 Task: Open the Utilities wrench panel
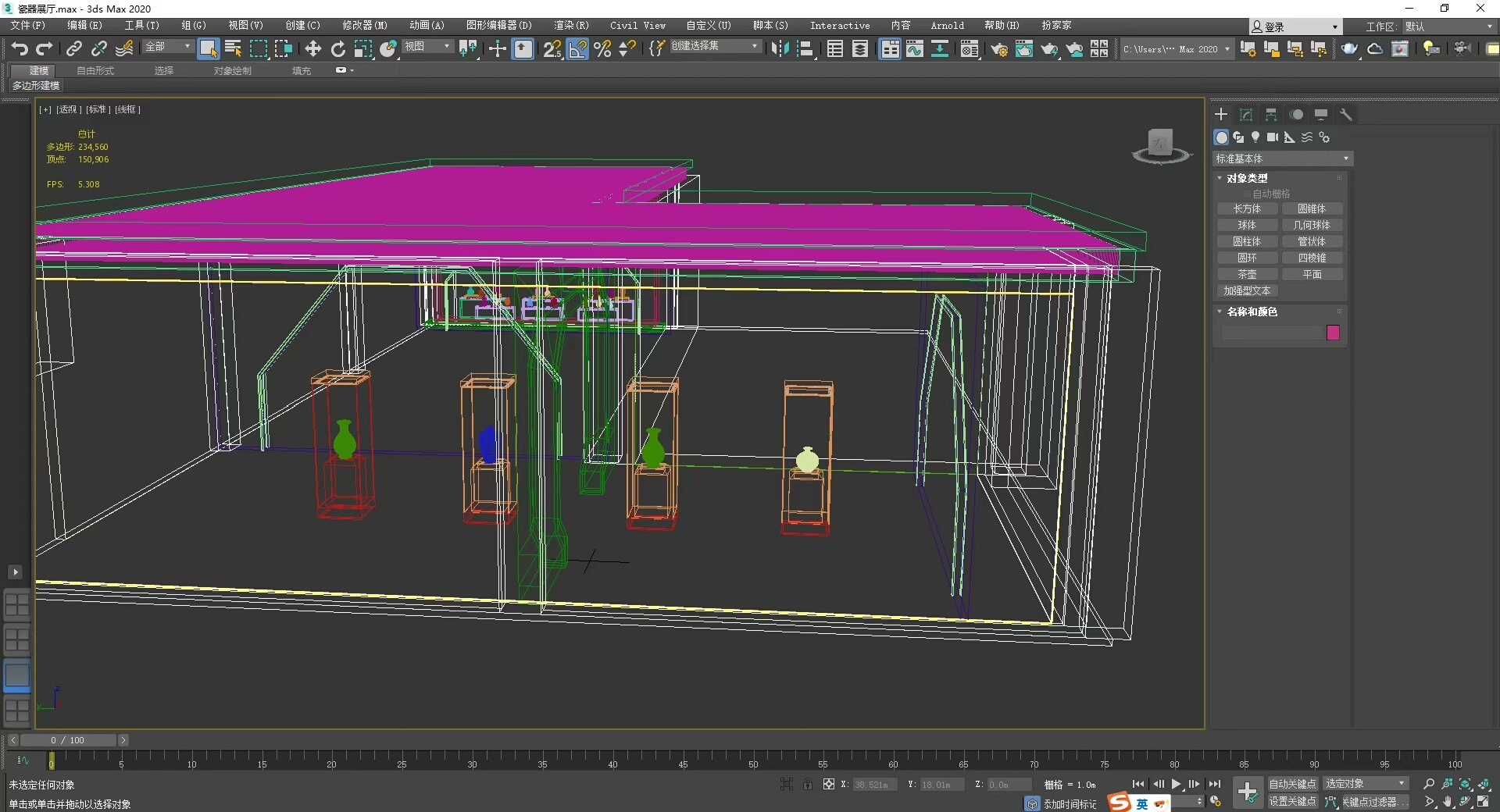pyautogui.click(x=1346, y=115)
